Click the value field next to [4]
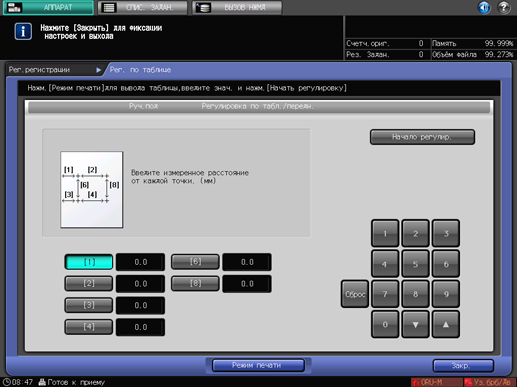The image size is (517, 387). pos(140,327)
